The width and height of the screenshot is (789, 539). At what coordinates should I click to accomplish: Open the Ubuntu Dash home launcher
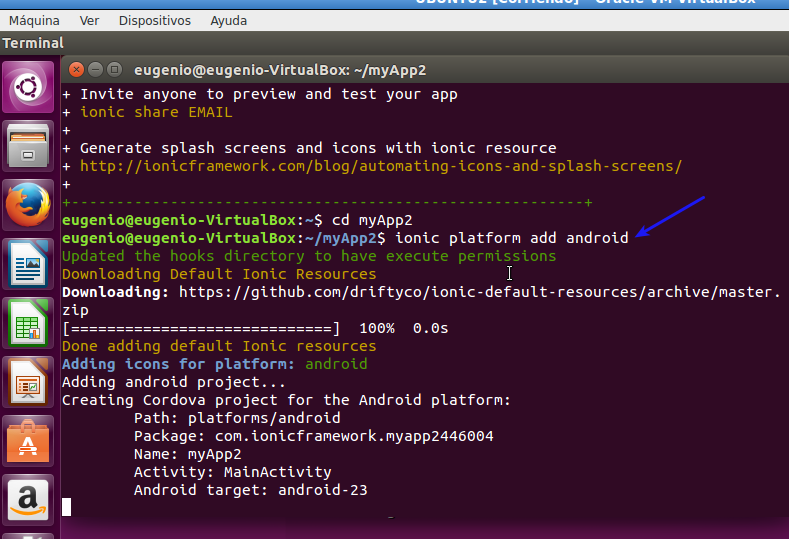click(28, 87)
